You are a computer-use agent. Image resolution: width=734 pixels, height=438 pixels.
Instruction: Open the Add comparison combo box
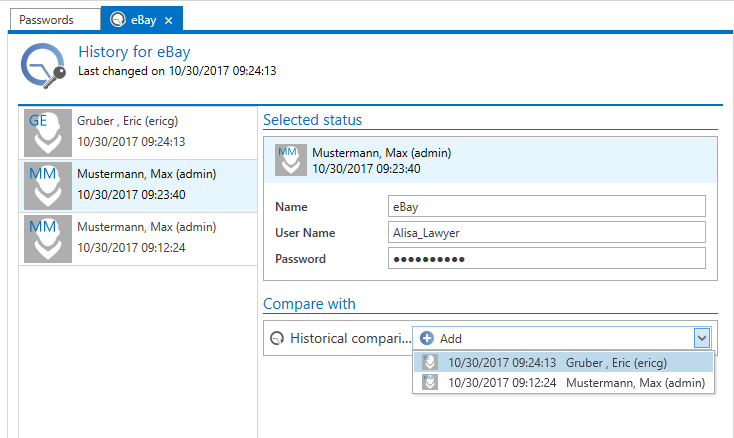coord(562,338)
